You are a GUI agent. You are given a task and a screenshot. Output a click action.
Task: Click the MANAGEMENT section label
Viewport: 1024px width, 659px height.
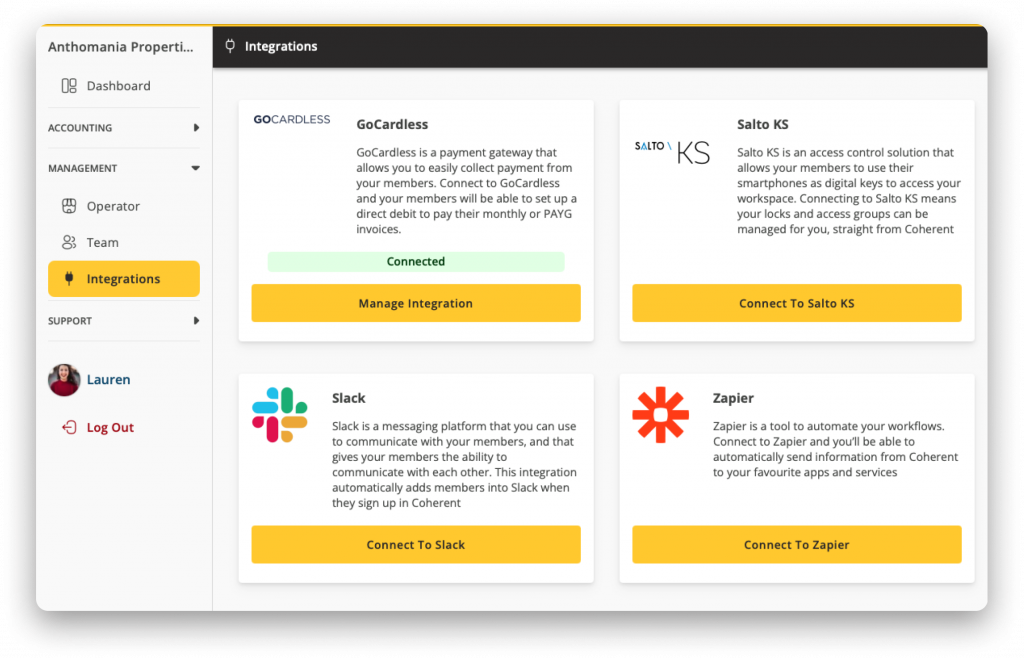82,169
